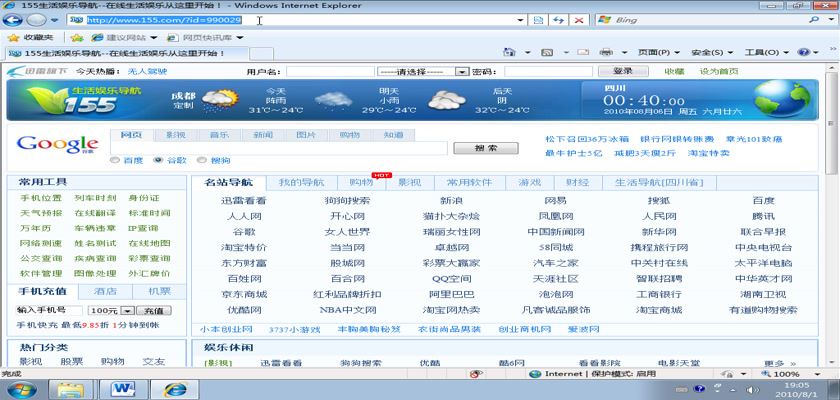Select the 谷歌 search engine radio button
Image resolution: width=840 pixels, height=400 pixels.
[157, 160]
